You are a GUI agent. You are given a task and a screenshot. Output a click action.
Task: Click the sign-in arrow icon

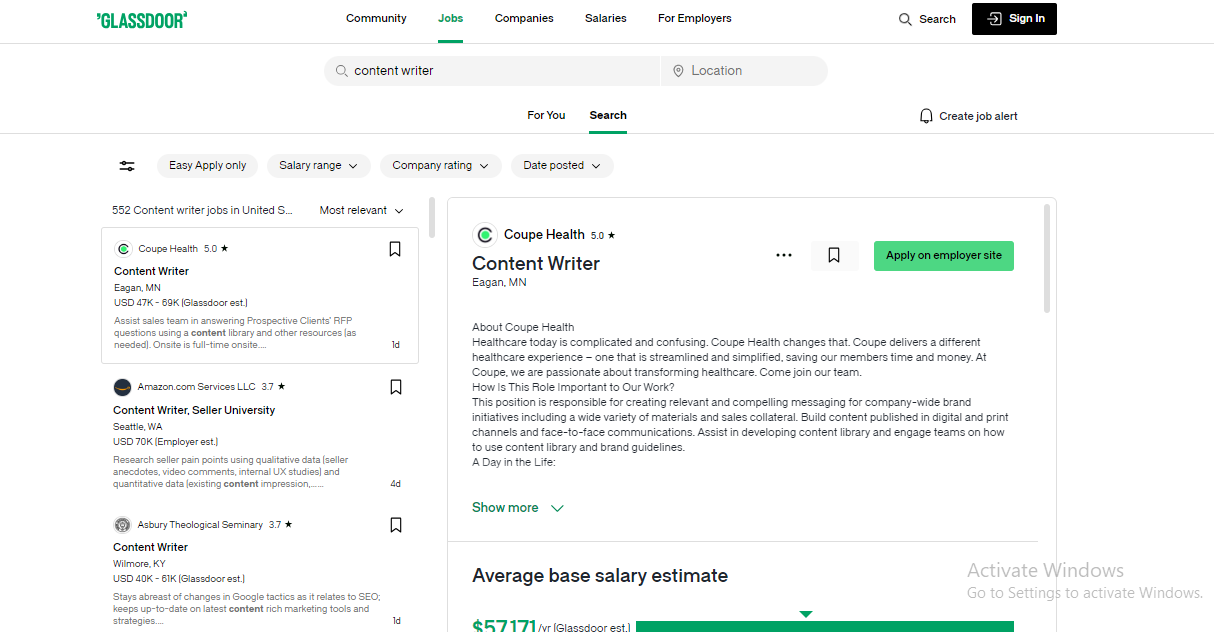[x=994, y=19]
